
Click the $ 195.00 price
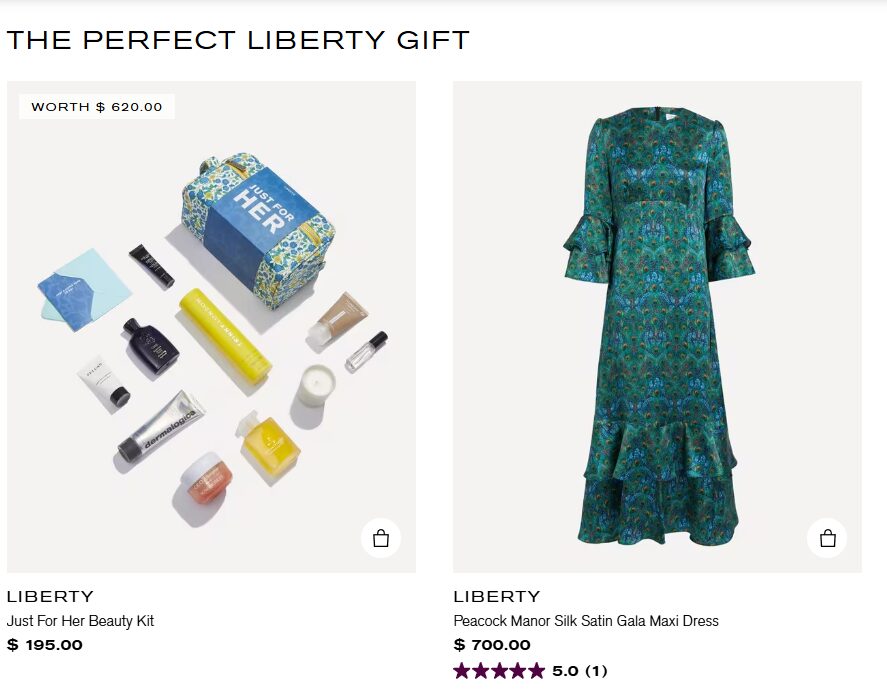[45, 645]
